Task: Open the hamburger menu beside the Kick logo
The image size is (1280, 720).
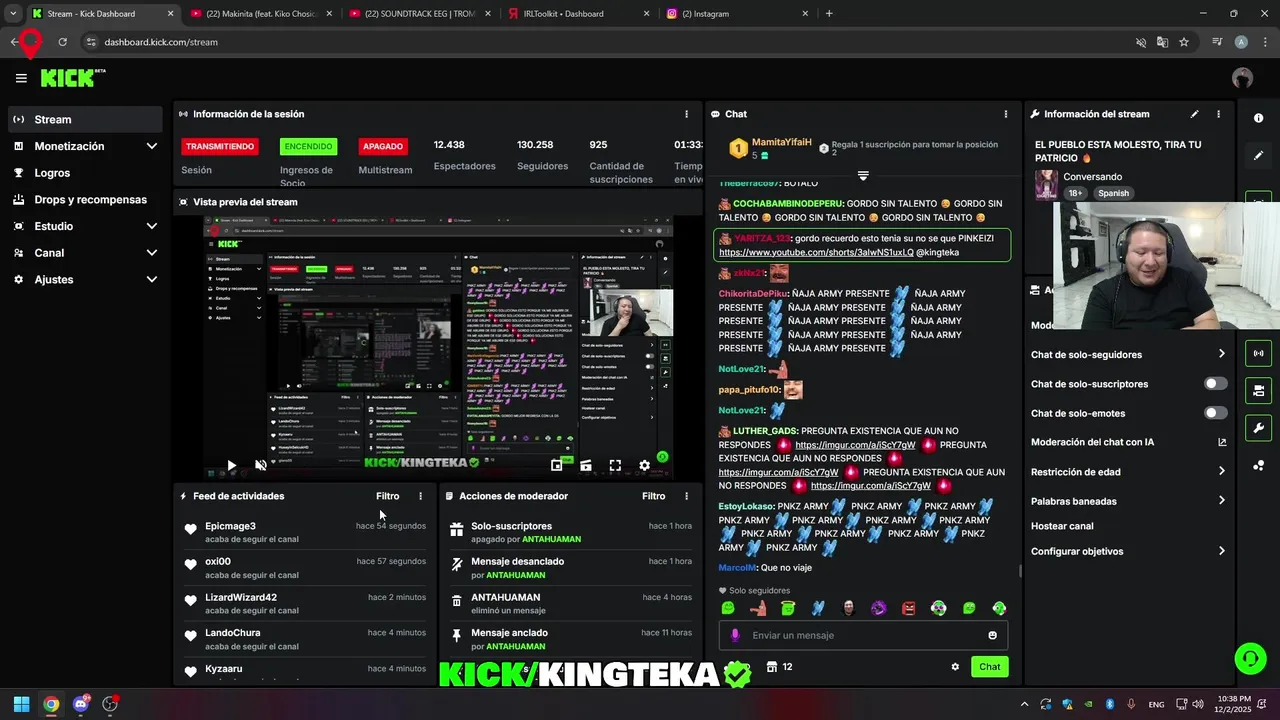Action: click(21, 78)
